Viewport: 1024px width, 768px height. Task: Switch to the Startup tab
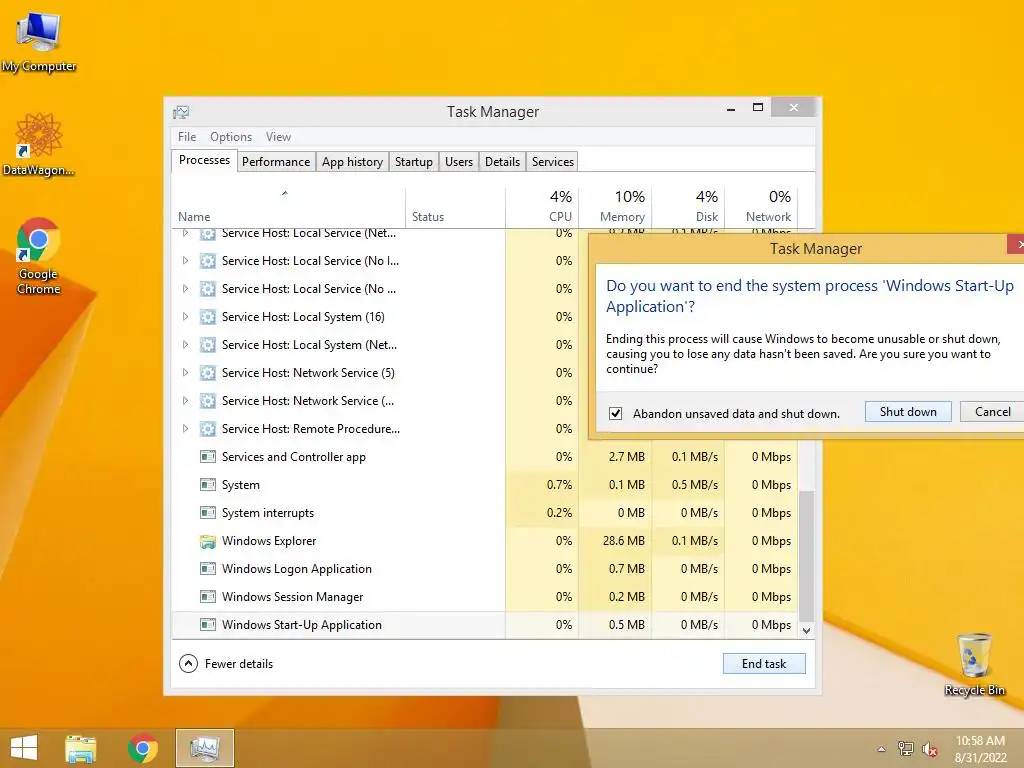pos(413,162)
